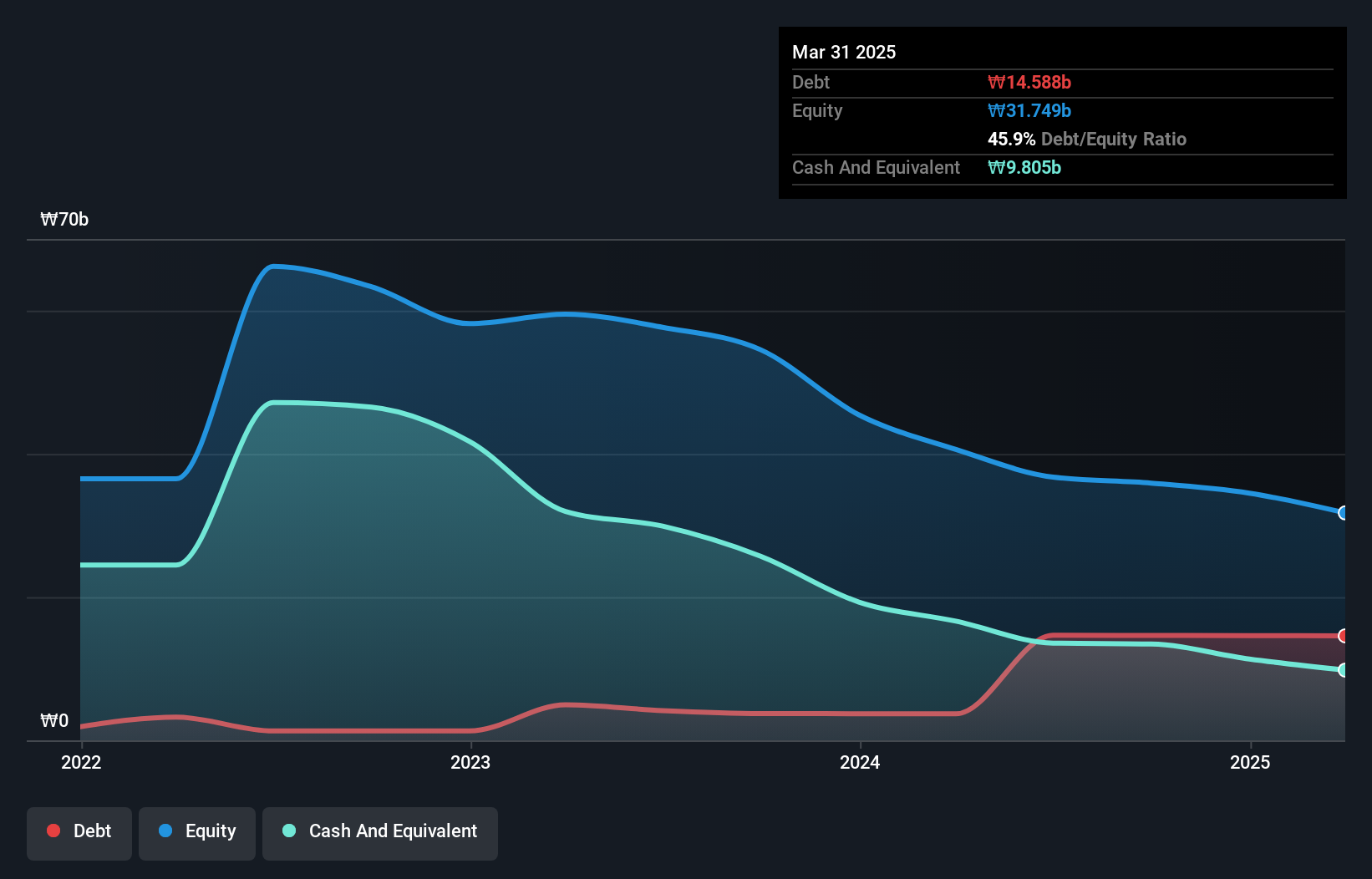This screenshot has height=879, width=1372.
Task: Click the ₩14.588b Debt value in the tooltip
Action: click(x=1029, y=82)
